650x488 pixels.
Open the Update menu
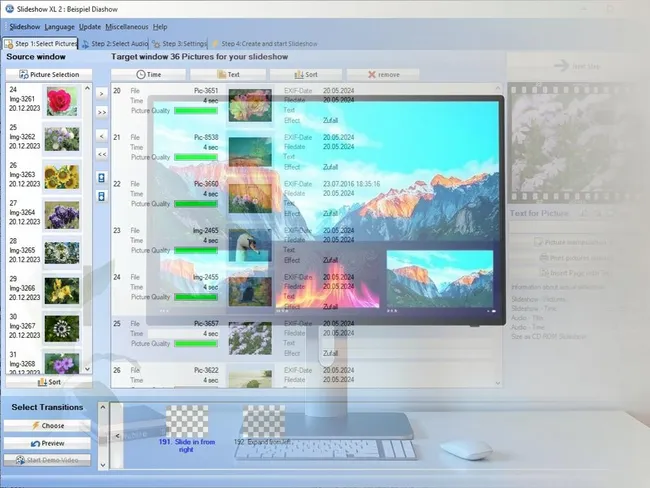(x=90, y=27)
